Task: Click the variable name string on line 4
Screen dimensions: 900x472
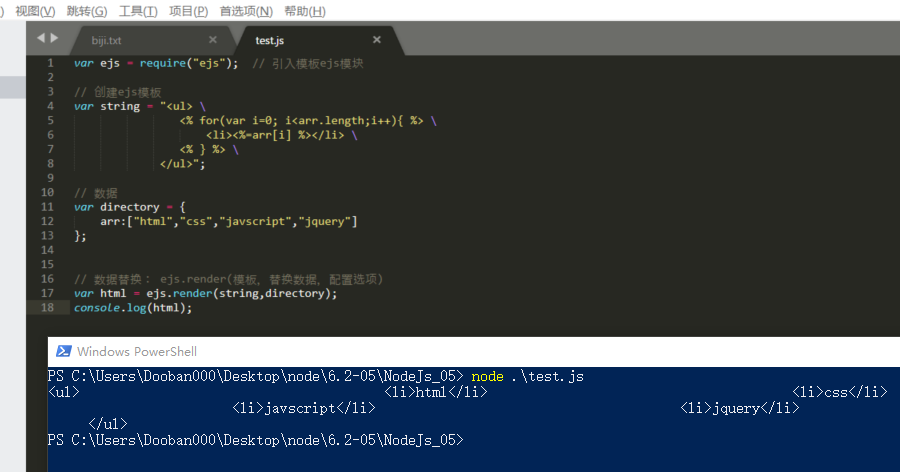Action: click(120, 106)
